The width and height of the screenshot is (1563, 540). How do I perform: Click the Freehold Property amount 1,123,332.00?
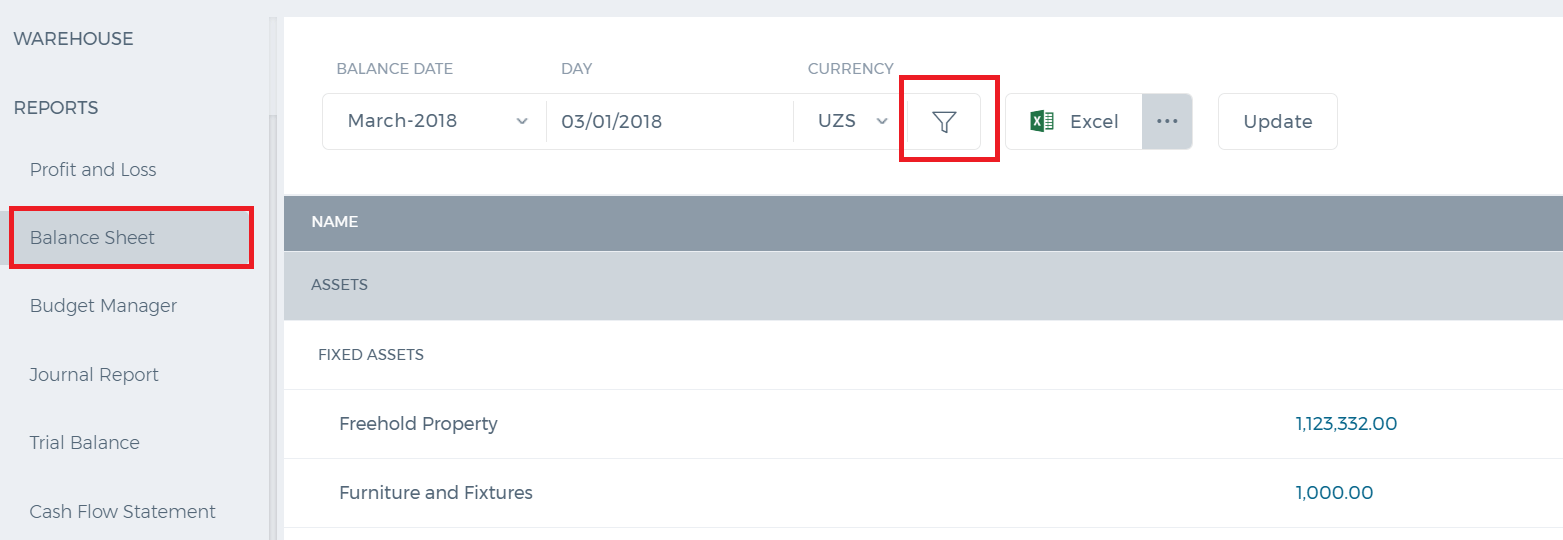(1346, 424)
